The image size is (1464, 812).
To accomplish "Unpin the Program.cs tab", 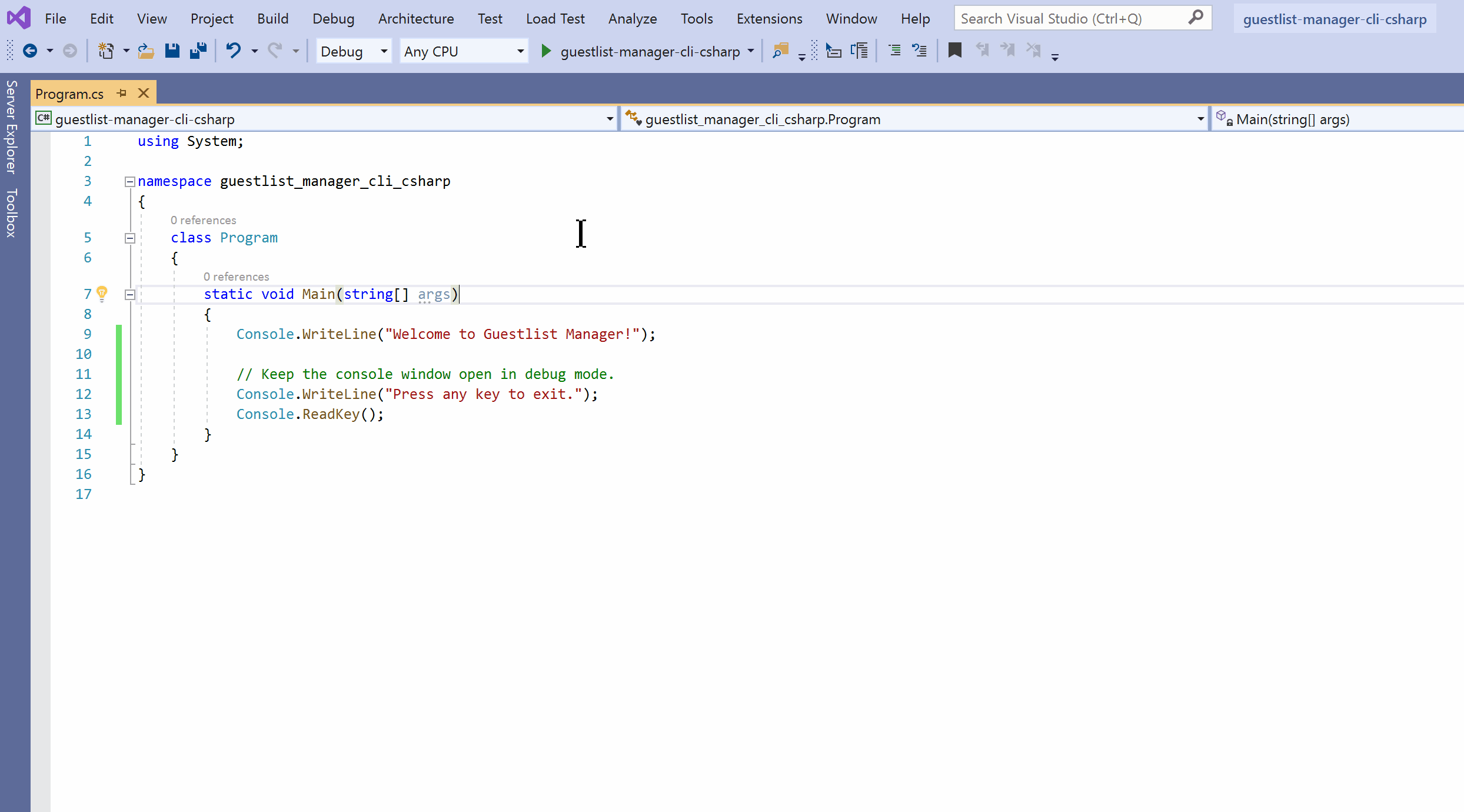I will click(122, 93).
